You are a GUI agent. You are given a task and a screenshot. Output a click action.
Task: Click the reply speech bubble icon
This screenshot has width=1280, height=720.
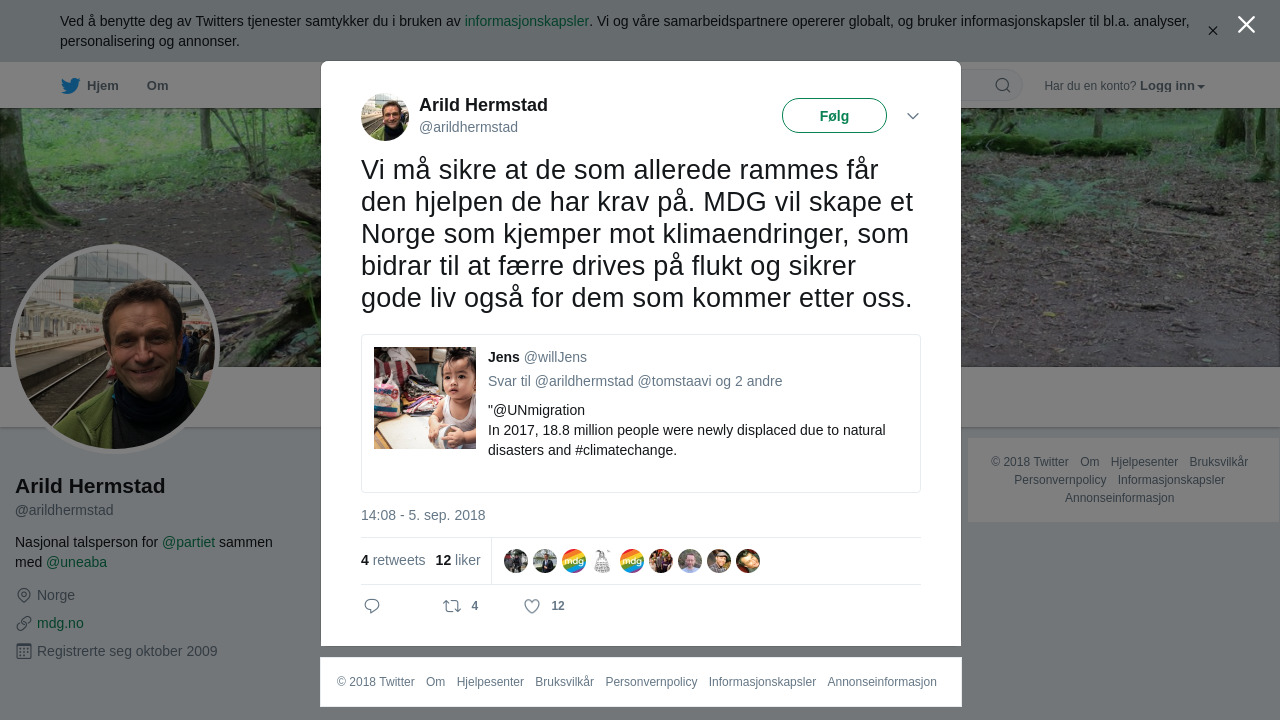click(372, 606)
